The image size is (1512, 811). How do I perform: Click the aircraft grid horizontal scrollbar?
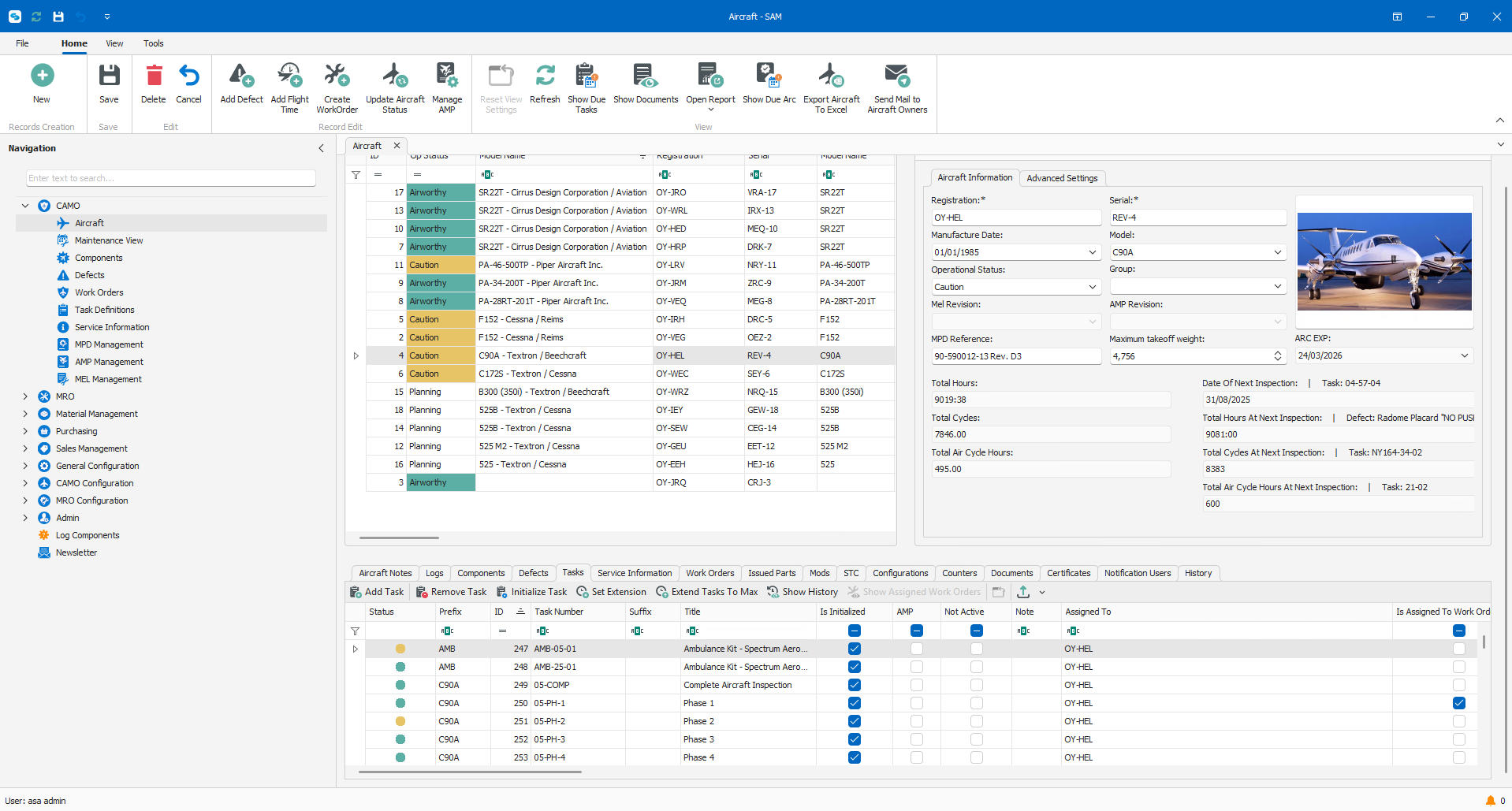(399, 538)
